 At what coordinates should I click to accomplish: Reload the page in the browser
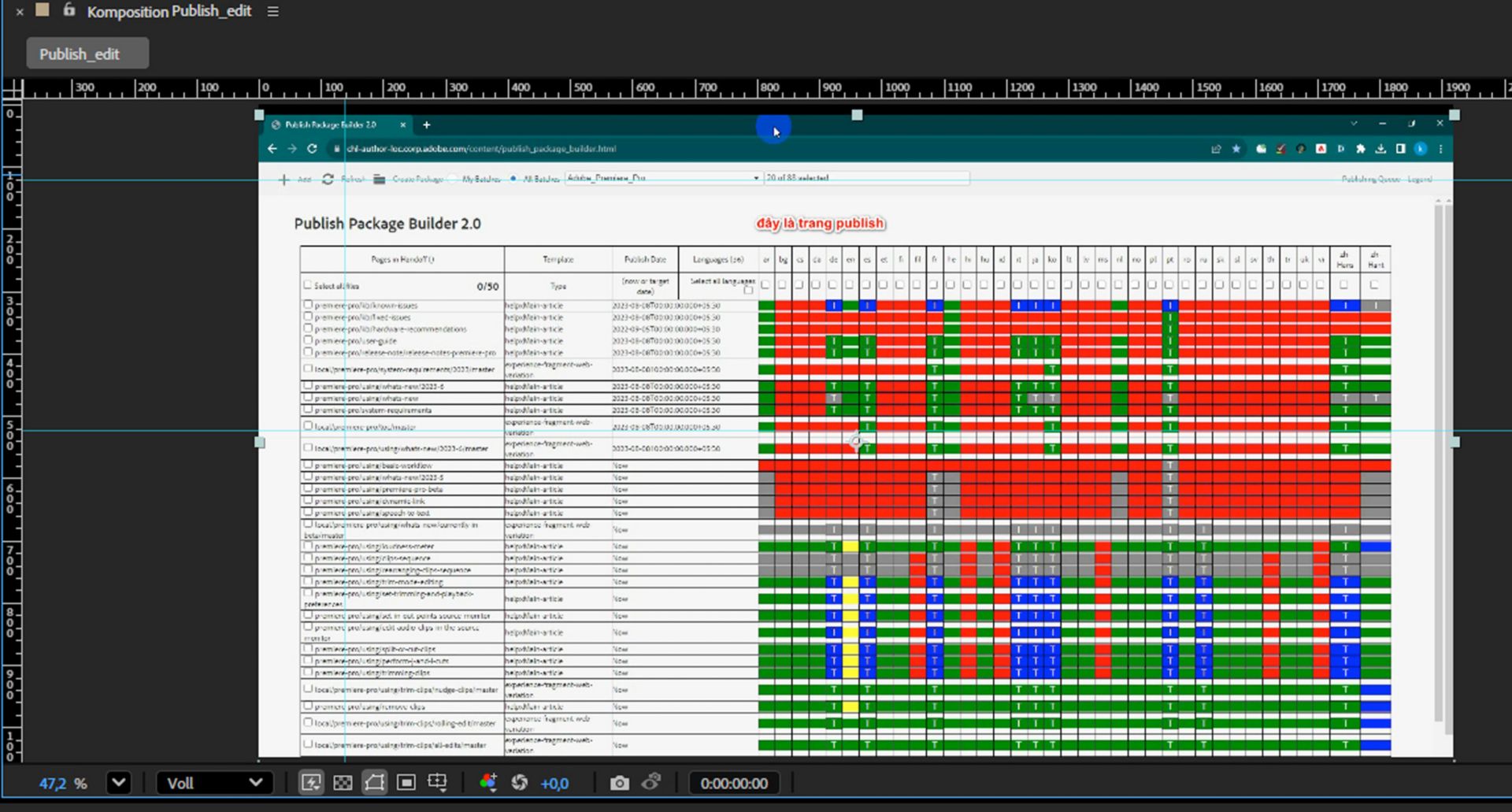click(x=312, y=149)
